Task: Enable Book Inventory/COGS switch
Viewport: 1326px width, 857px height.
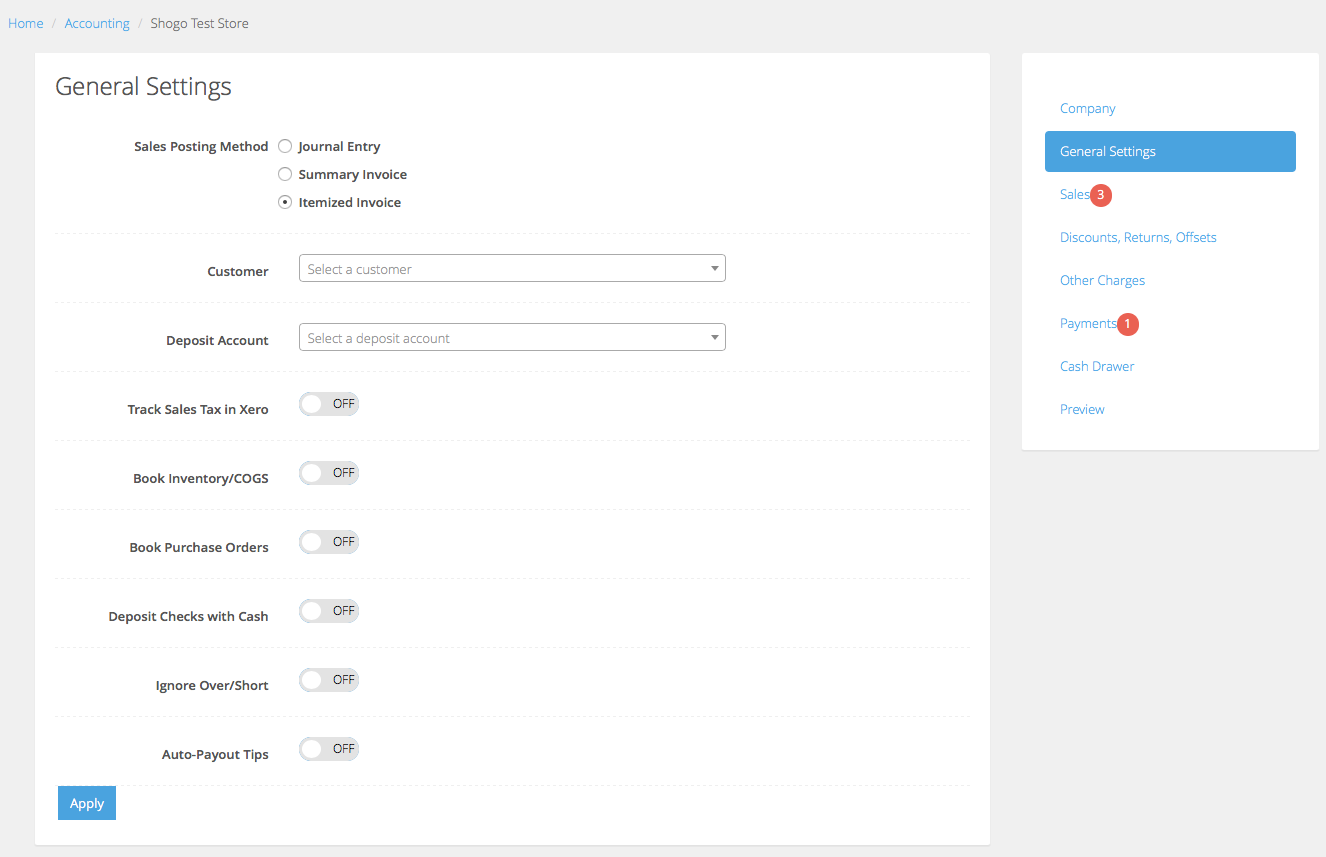Action: coord(329,473)
